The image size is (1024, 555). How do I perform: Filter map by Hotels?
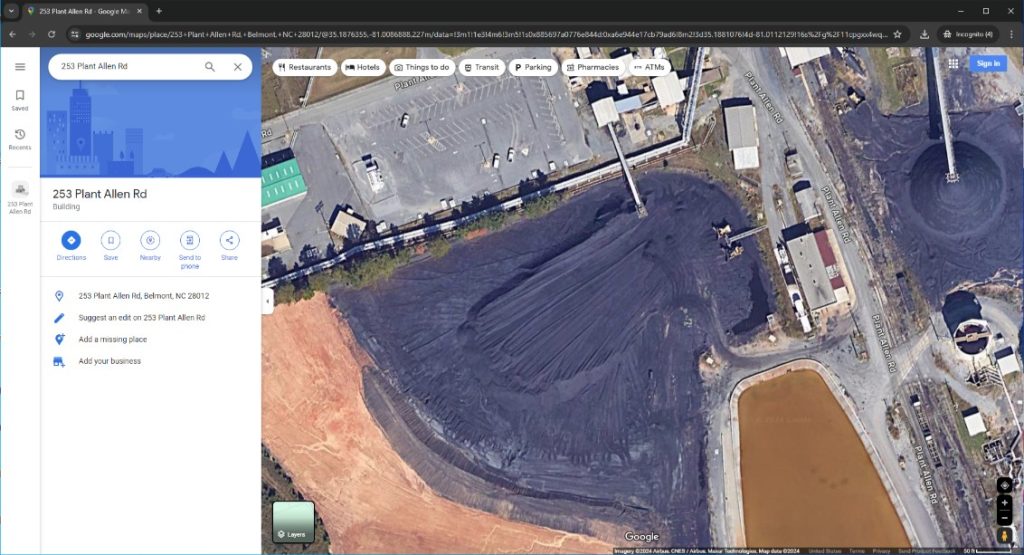(363, 67)
